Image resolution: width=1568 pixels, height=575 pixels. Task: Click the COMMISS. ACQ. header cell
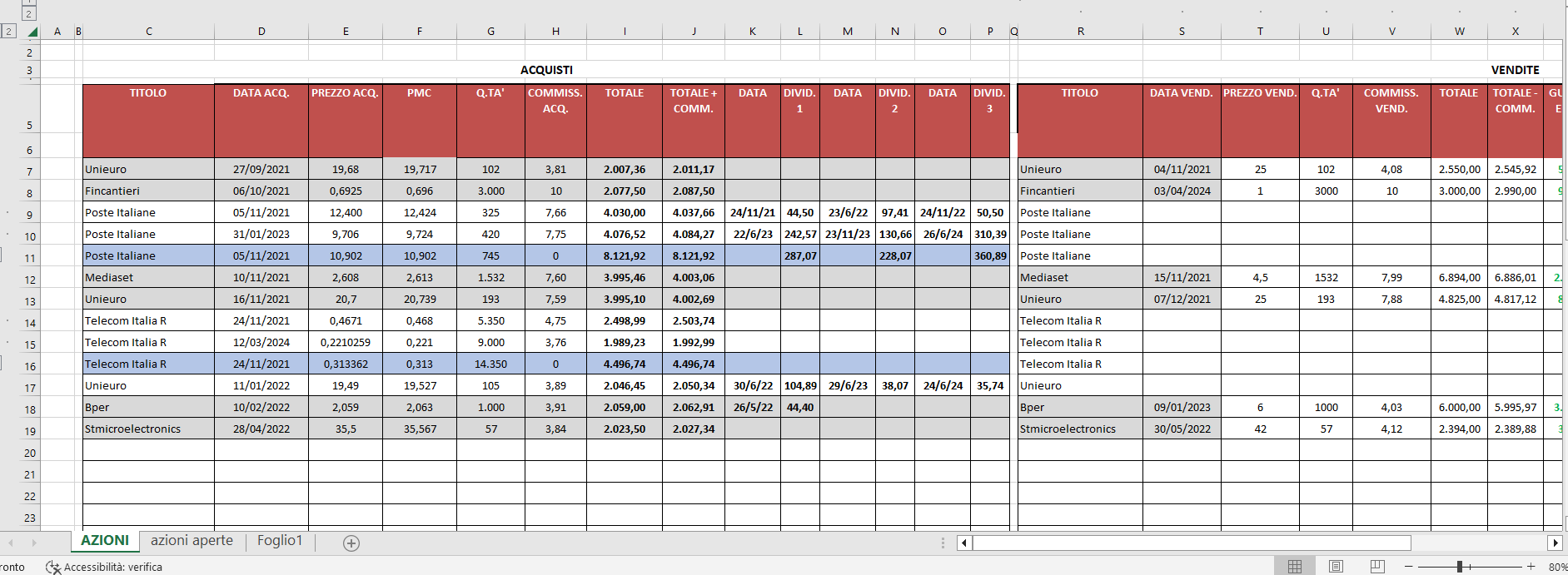pyautogui.click(x=555, y=121)
